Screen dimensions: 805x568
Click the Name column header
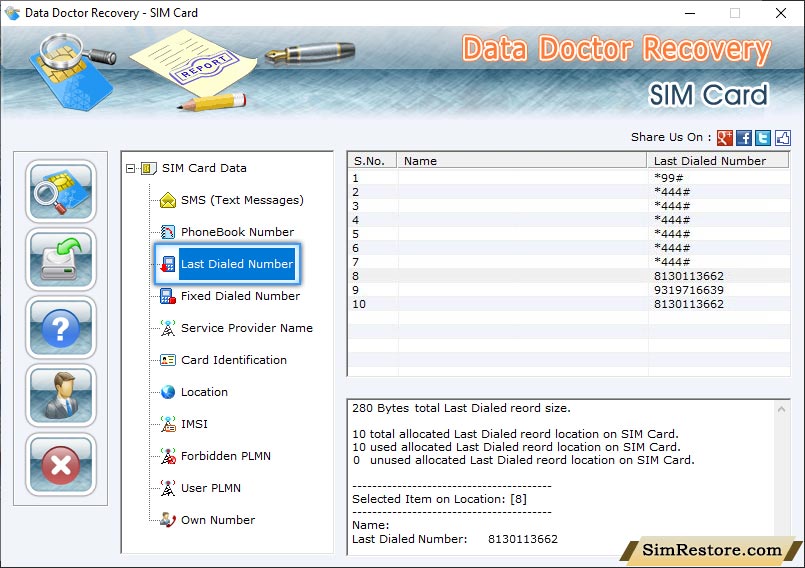coord(522,161)
